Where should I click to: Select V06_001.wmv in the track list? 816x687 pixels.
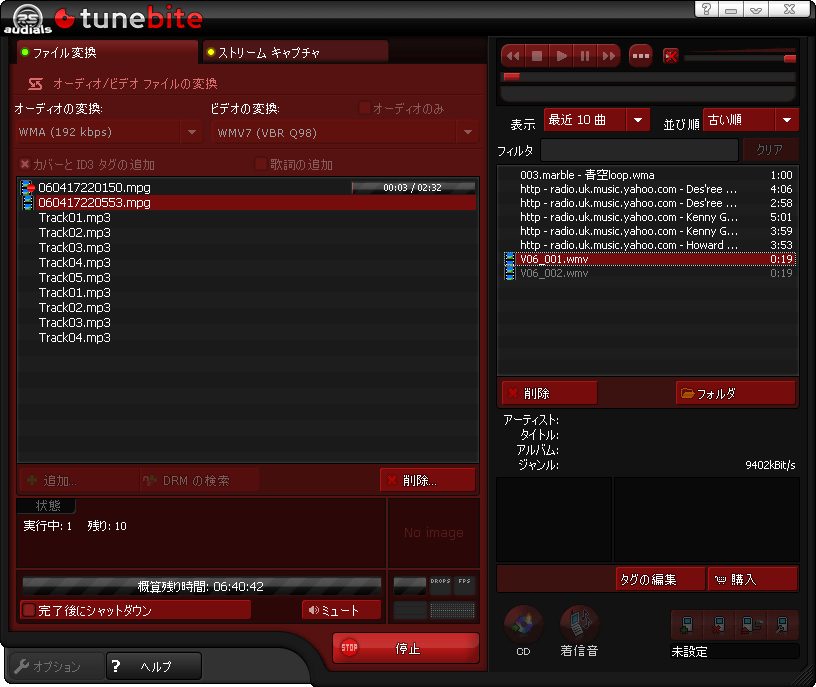pyautogui.click(x=648, y=259)
